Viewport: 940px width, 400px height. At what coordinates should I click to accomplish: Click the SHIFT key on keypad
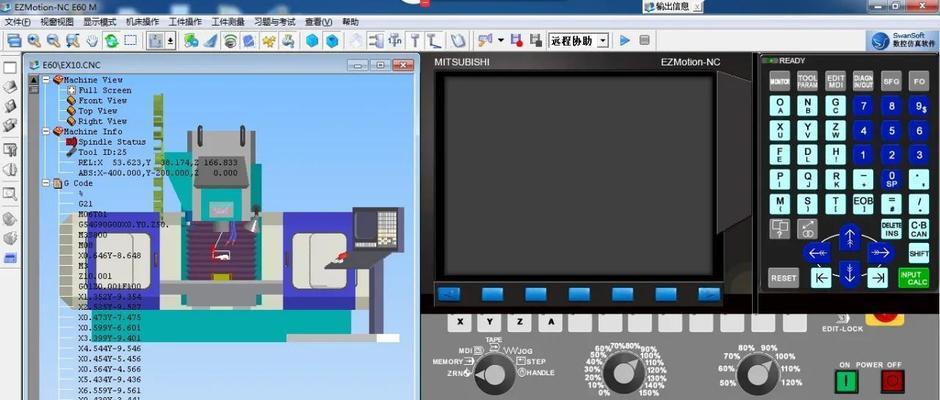[x=918, y=252]
